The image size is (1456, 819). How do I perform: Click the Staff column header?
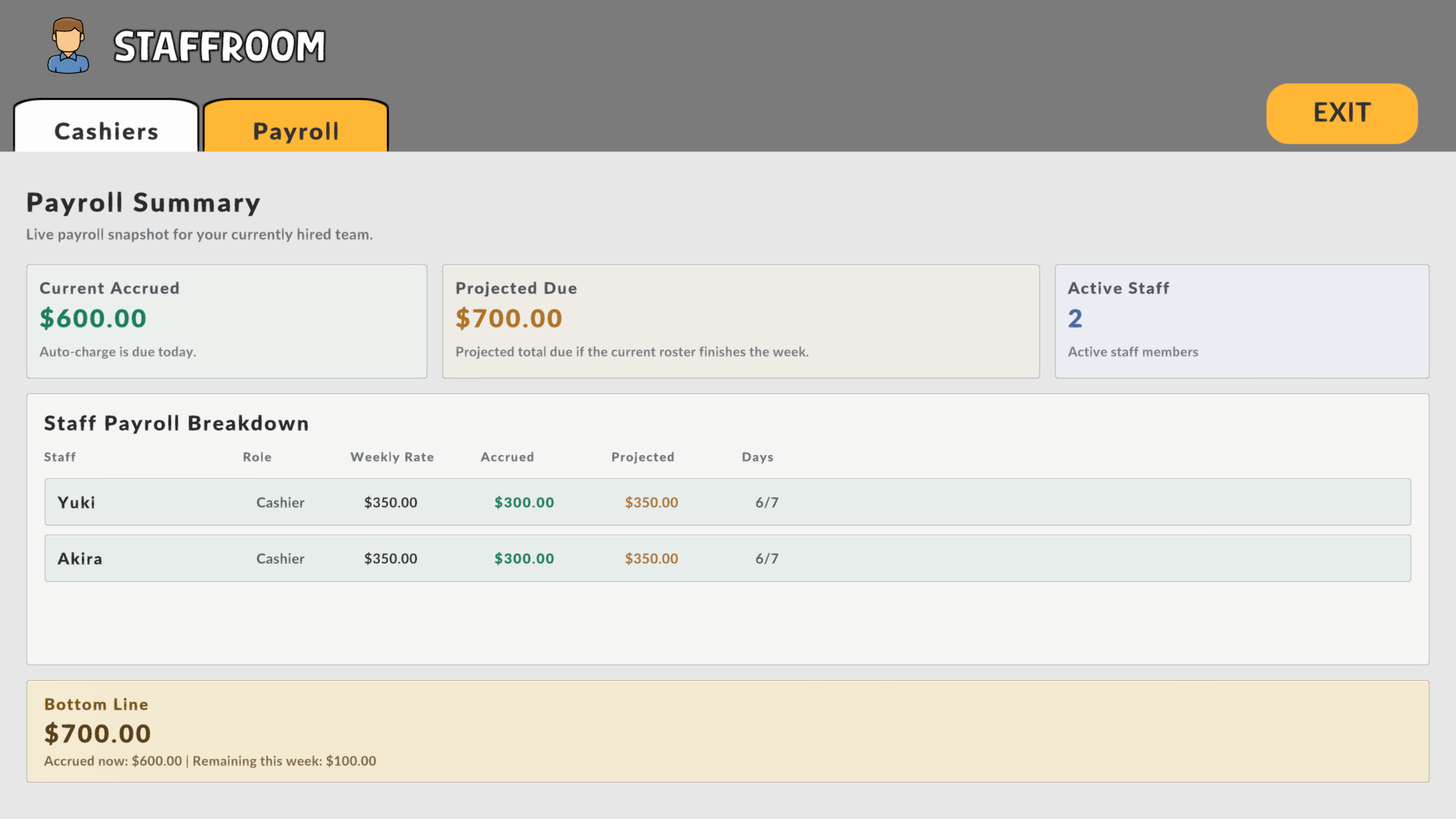(60, 457)
